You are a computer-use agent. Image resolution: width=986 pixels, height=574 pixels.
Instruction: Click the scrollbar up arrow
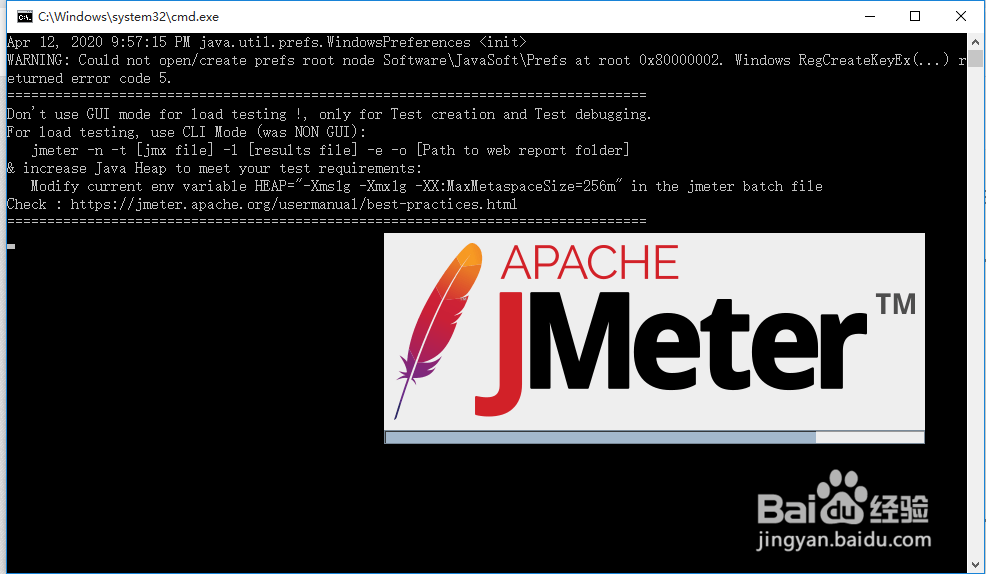975,41
